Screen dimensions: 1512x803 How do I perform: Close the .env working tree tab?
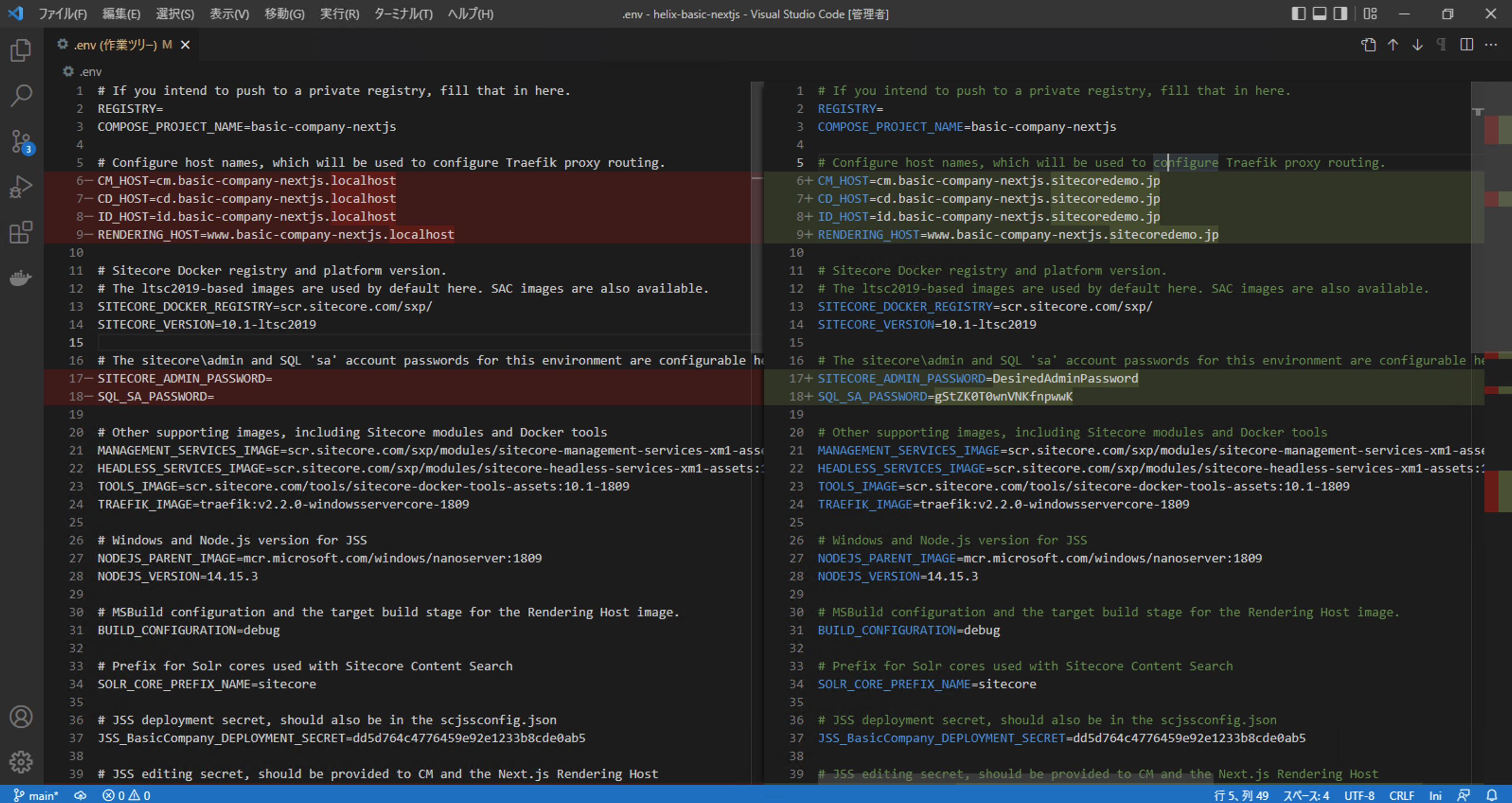[185, 45]
